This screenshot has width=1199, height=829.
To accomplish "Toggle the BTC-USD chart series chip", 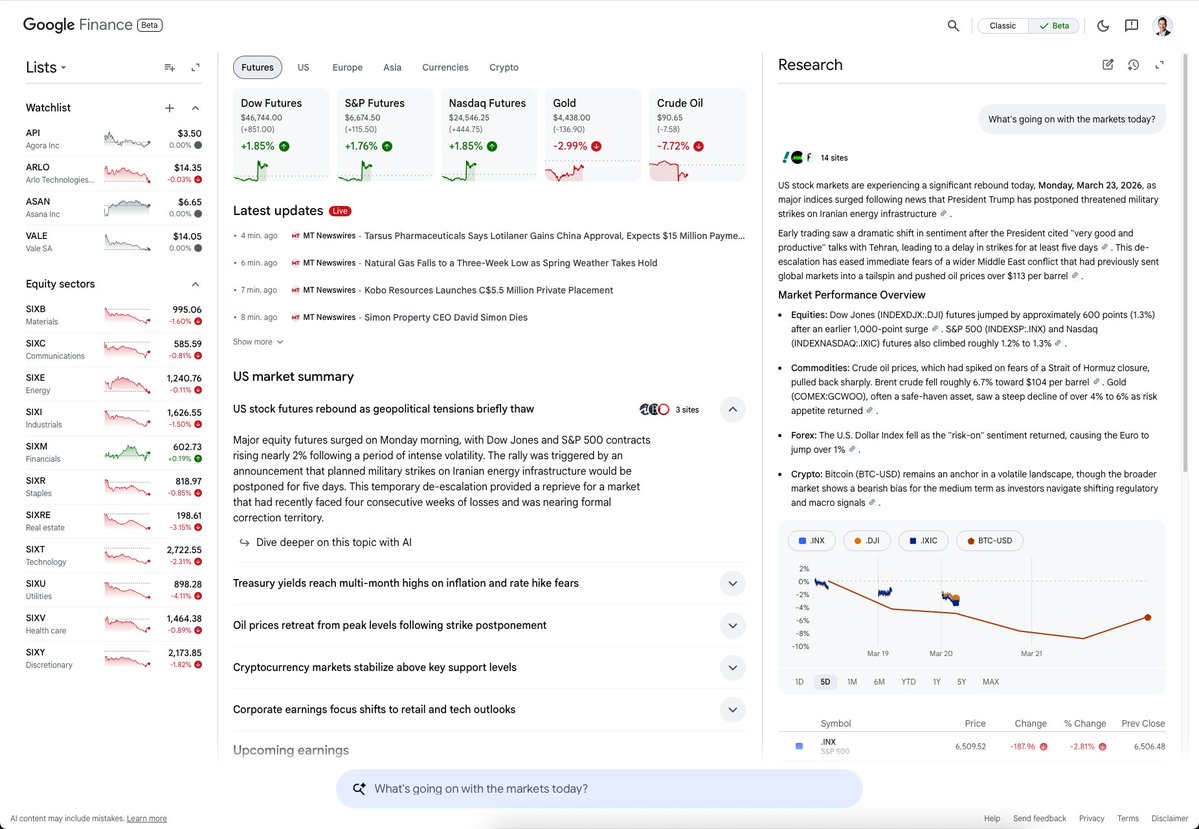I will 989,541.
